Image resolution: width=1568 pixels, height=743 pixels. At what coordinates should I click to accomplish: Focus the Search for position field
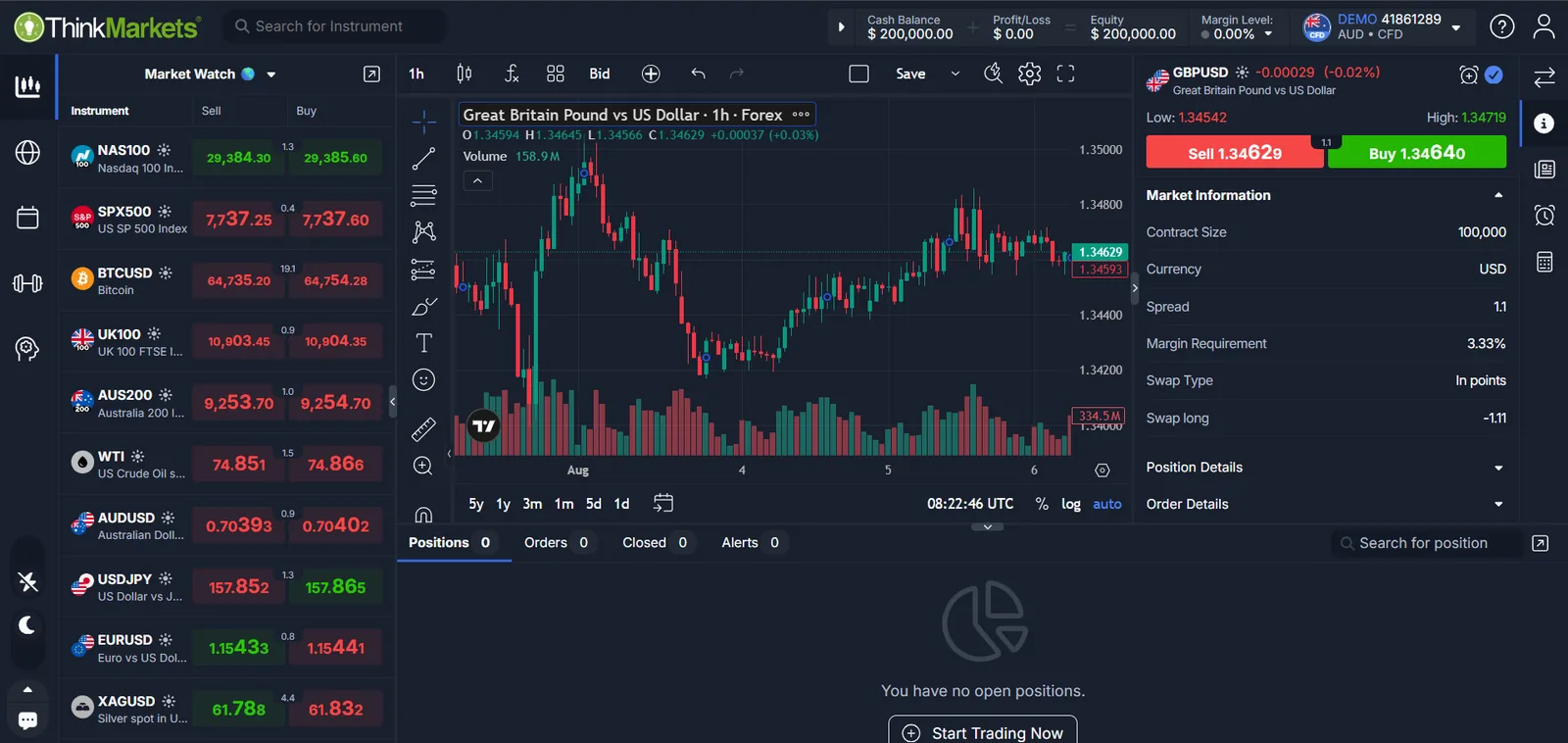coord(1427,543)
